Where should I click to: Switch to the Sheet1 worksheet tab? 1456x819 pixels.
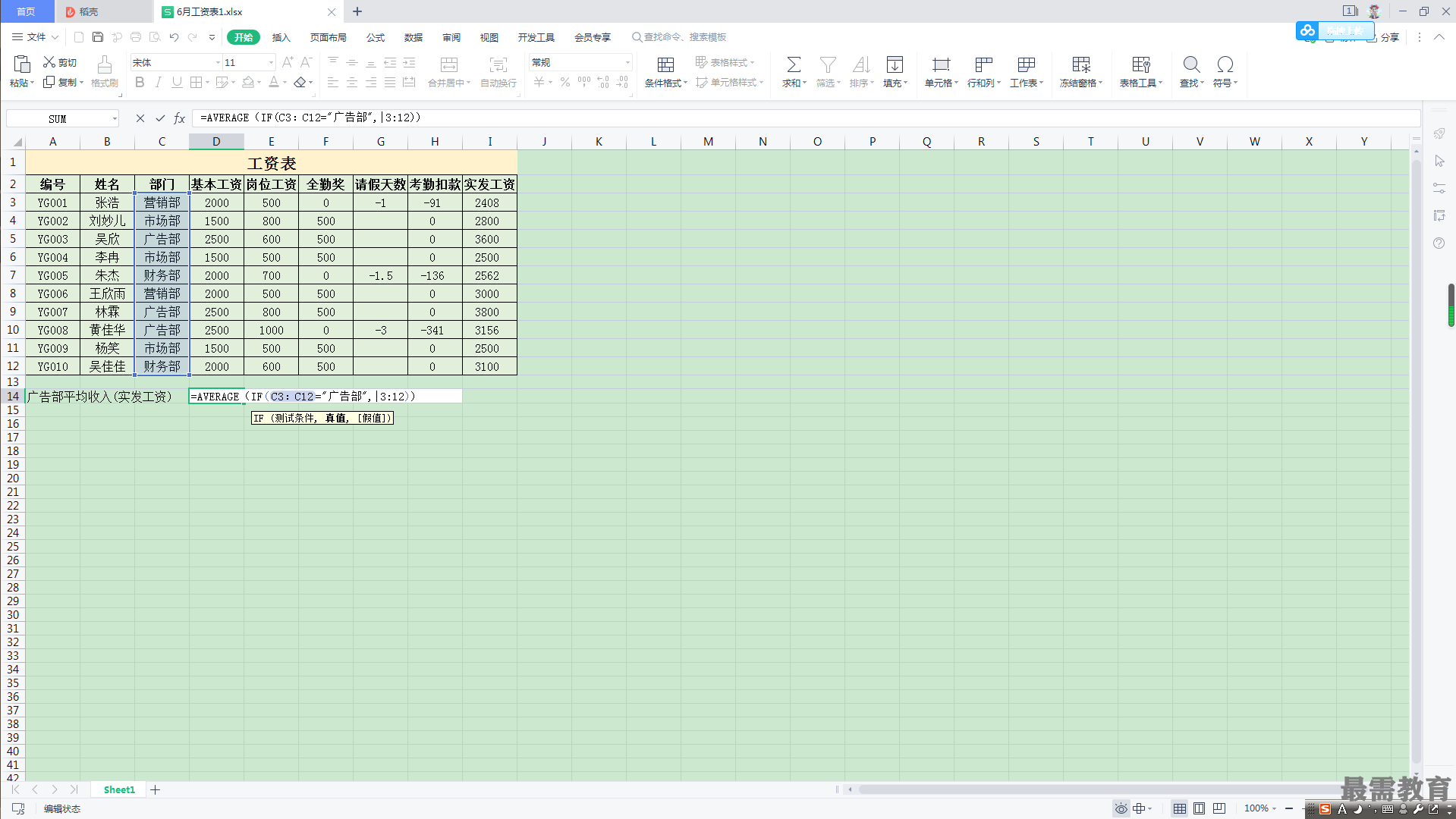pos(119,789)
